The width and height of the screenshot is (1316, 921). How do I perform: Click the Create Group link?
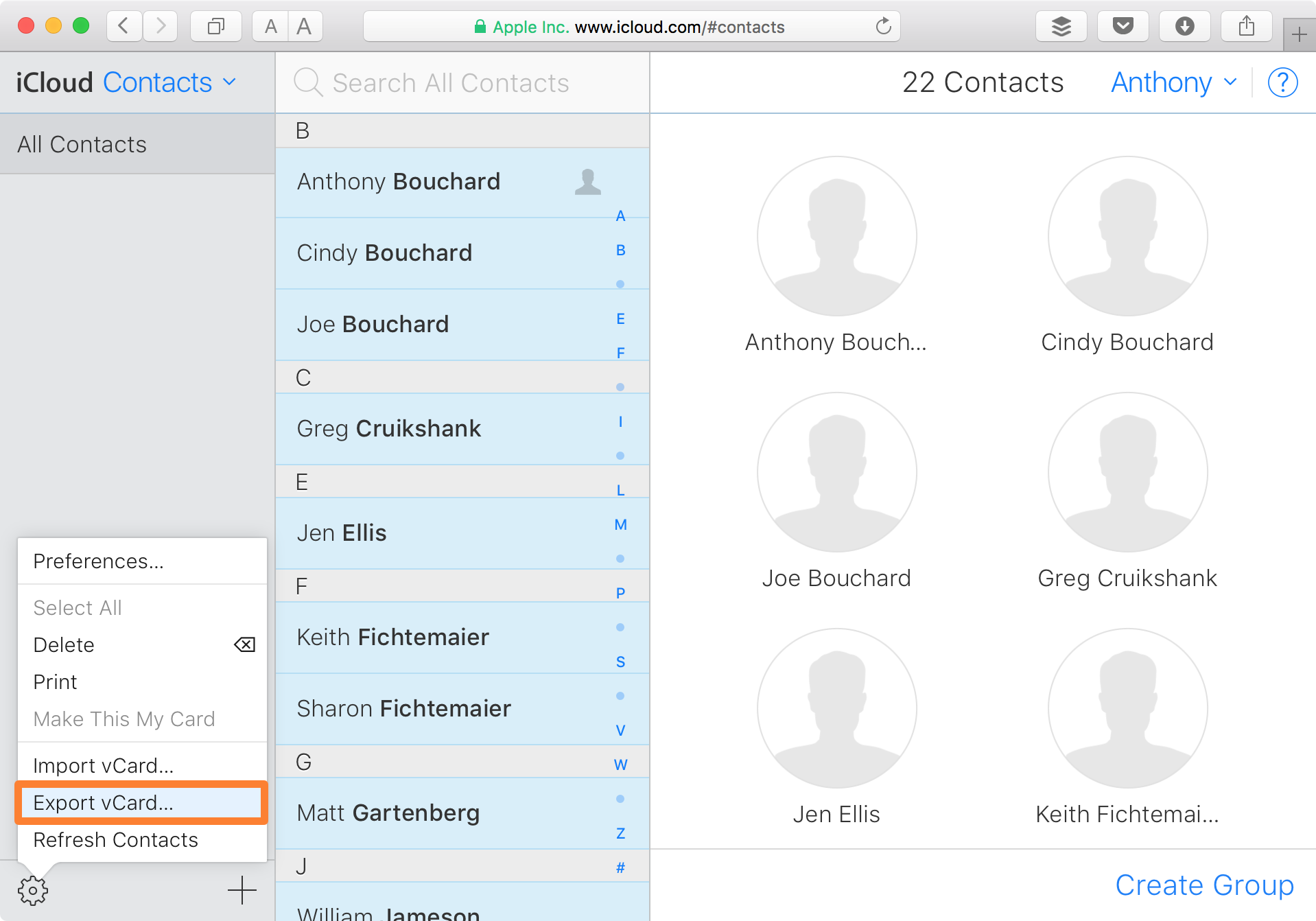[1204, 885]
